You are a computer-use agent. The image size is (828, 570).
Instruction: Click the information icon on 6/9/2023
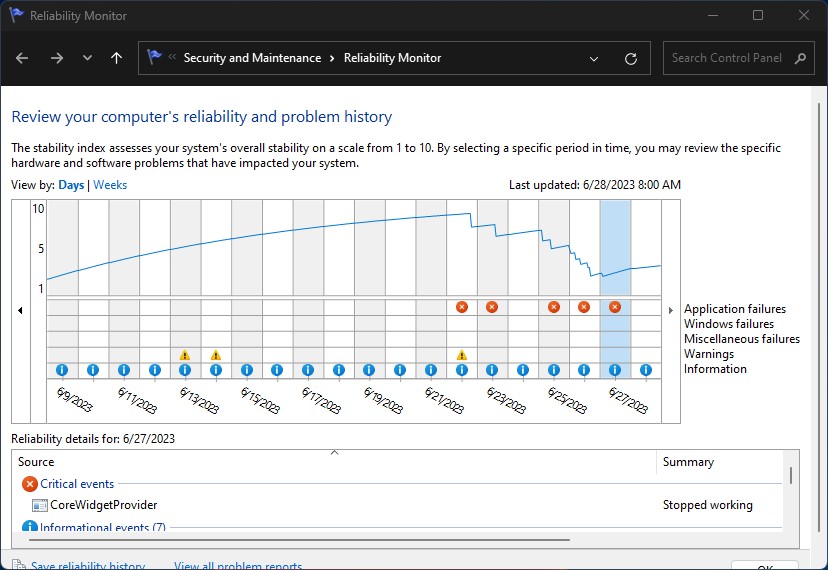pos(62,370)
